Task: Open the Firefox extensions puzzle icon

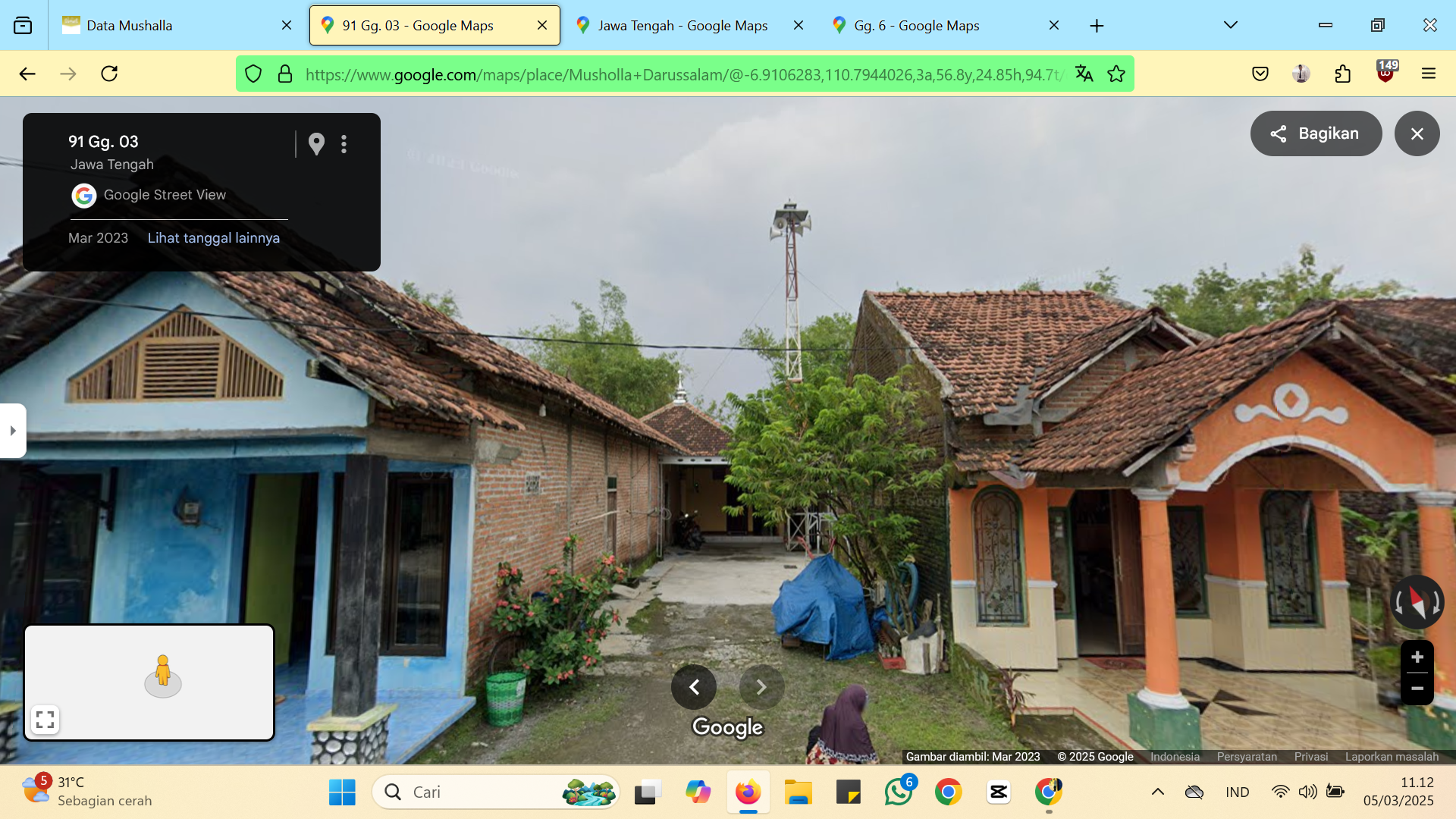Action: pyautogui.click(x=1343, y=74)
